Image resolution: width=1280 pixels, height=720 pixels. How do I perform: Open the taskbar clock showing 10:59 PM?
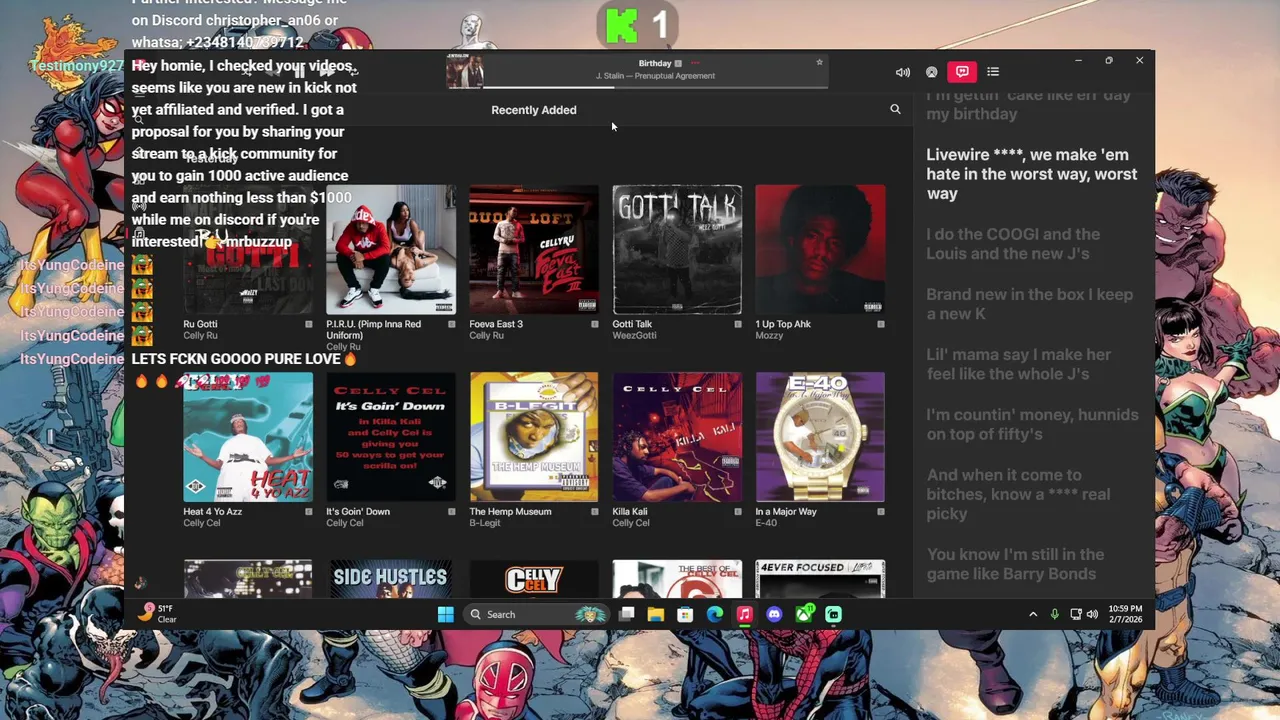tap(1125, 614)
